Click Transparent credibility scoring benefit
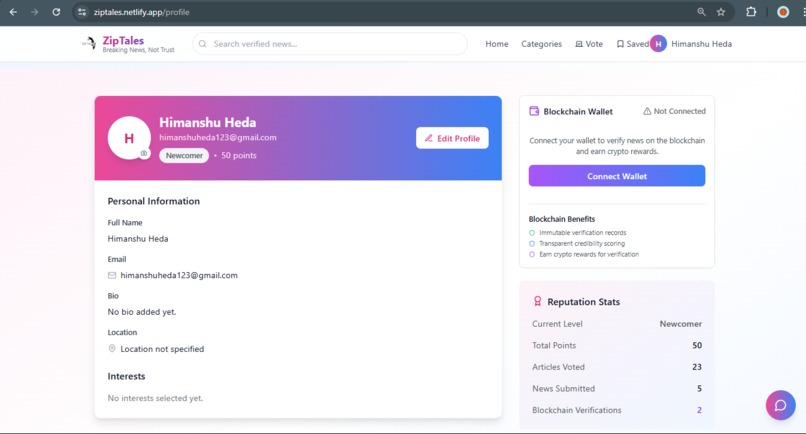This screenshot has width=806, height=434. coord(582,243)
